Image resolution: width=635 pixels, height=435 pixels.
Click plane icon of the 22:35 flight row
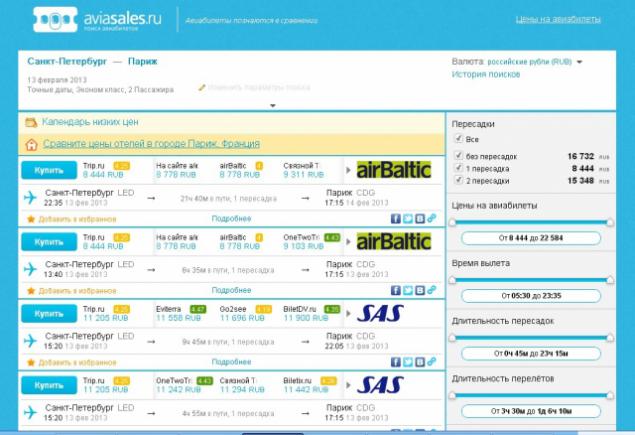tap(30, 198)
